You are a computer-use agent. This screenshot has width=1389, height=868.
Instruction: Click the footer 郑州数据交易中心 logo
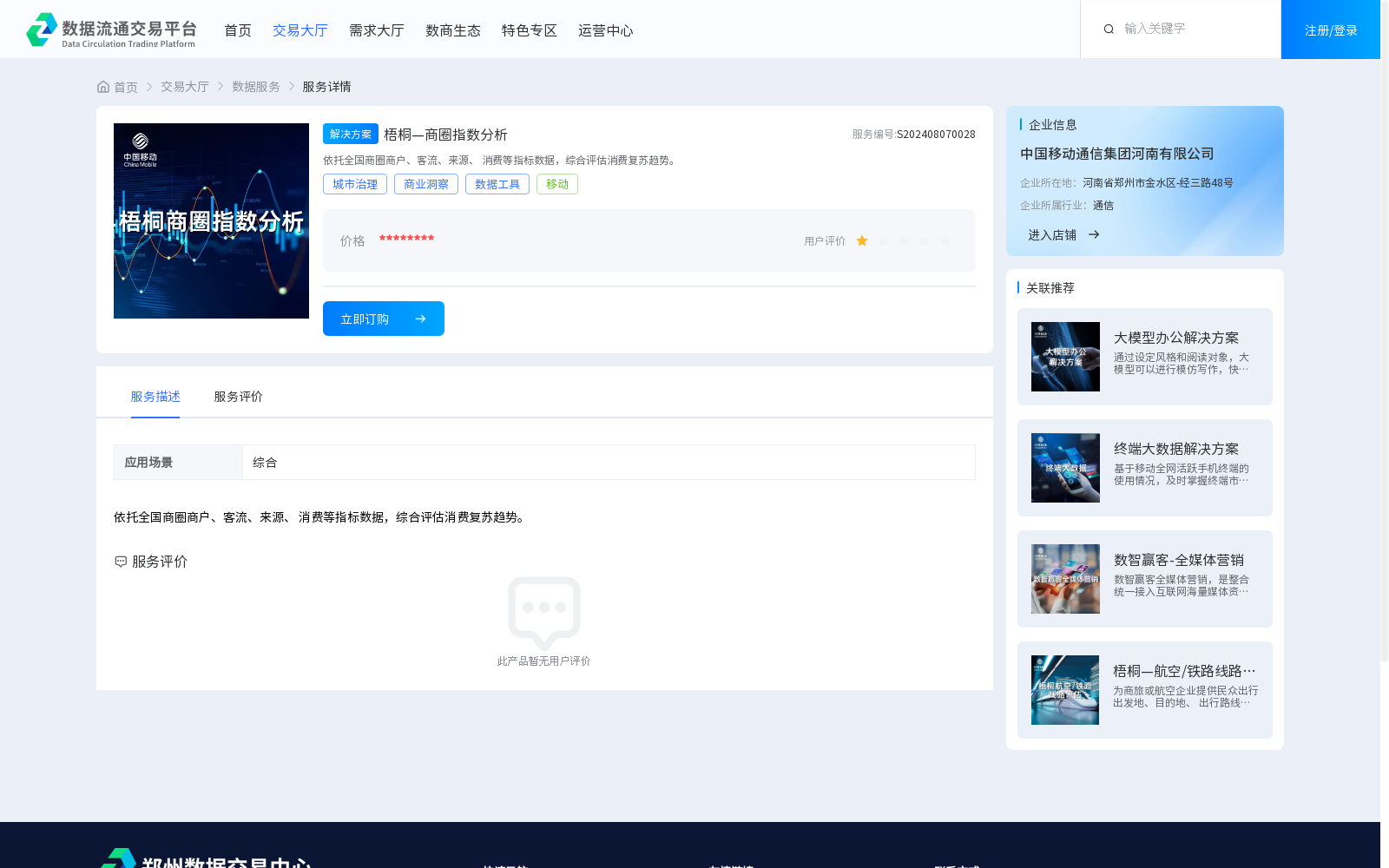pos(206,859)
